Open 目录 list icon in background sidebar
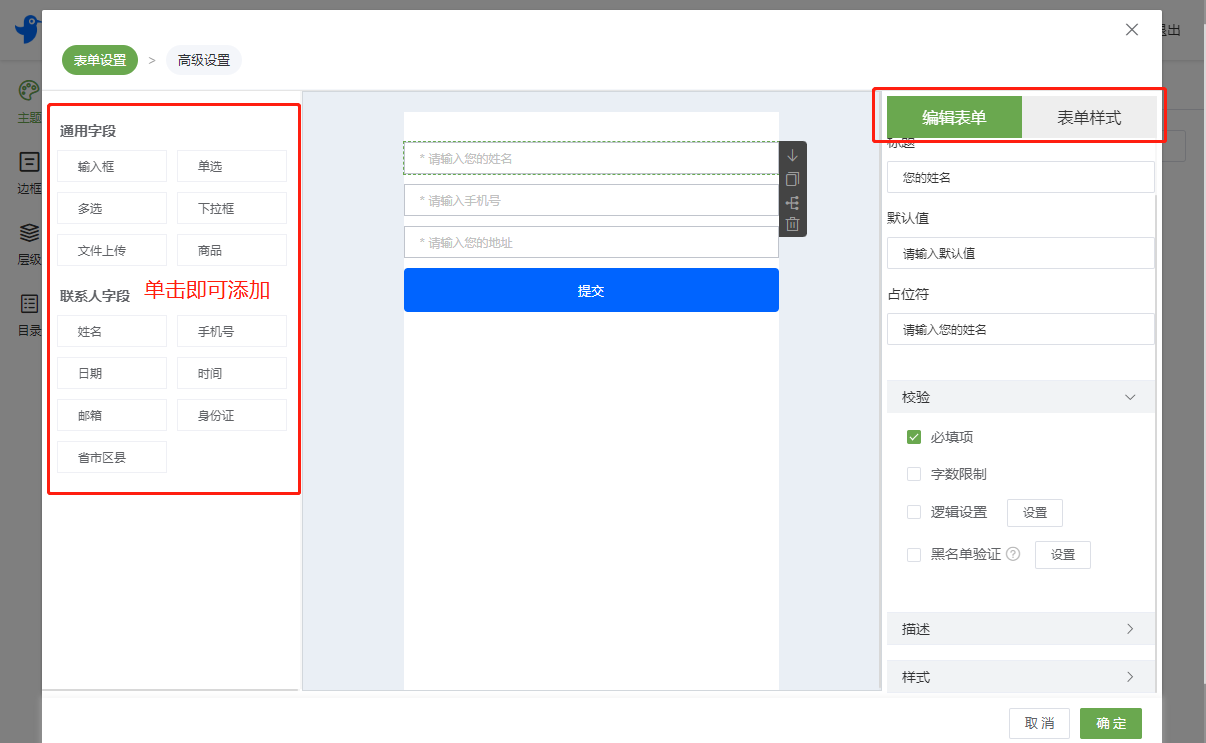Image resolution: width=1206 pixels, height=743 pixels. pos(29,304)
